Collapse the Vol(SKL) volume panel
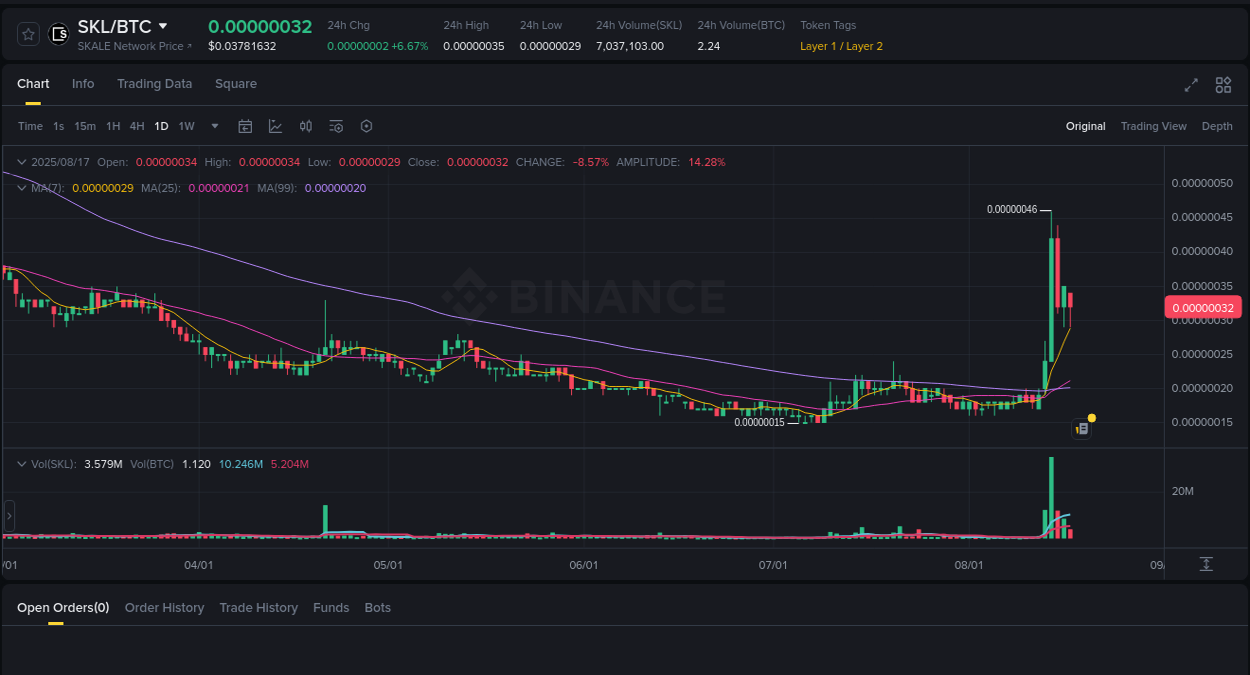 pos(21,463)
